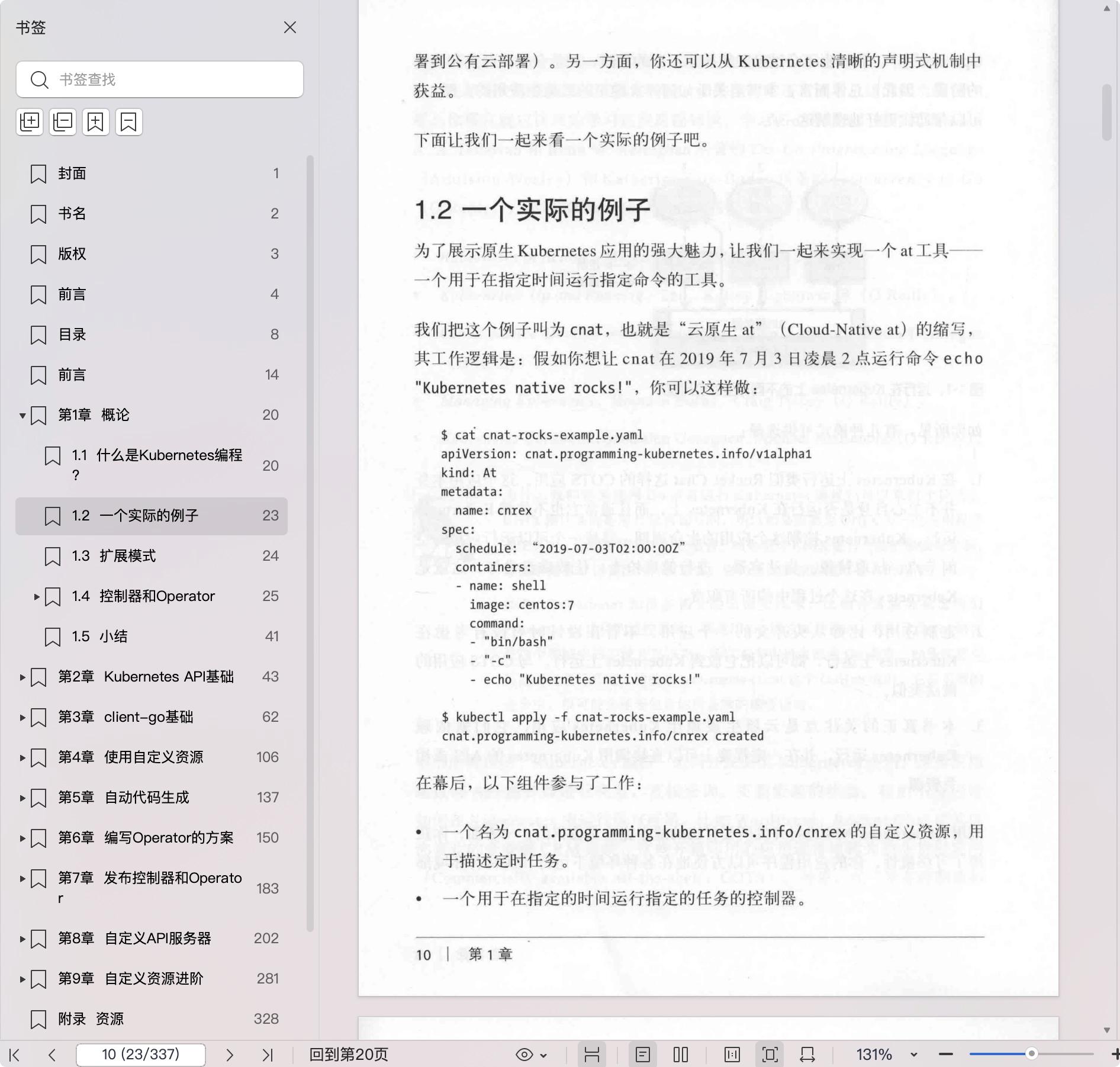Go to the first page
Image resolution: width=1120 pixels, height=1067 pixels.
coord(15,1055)
